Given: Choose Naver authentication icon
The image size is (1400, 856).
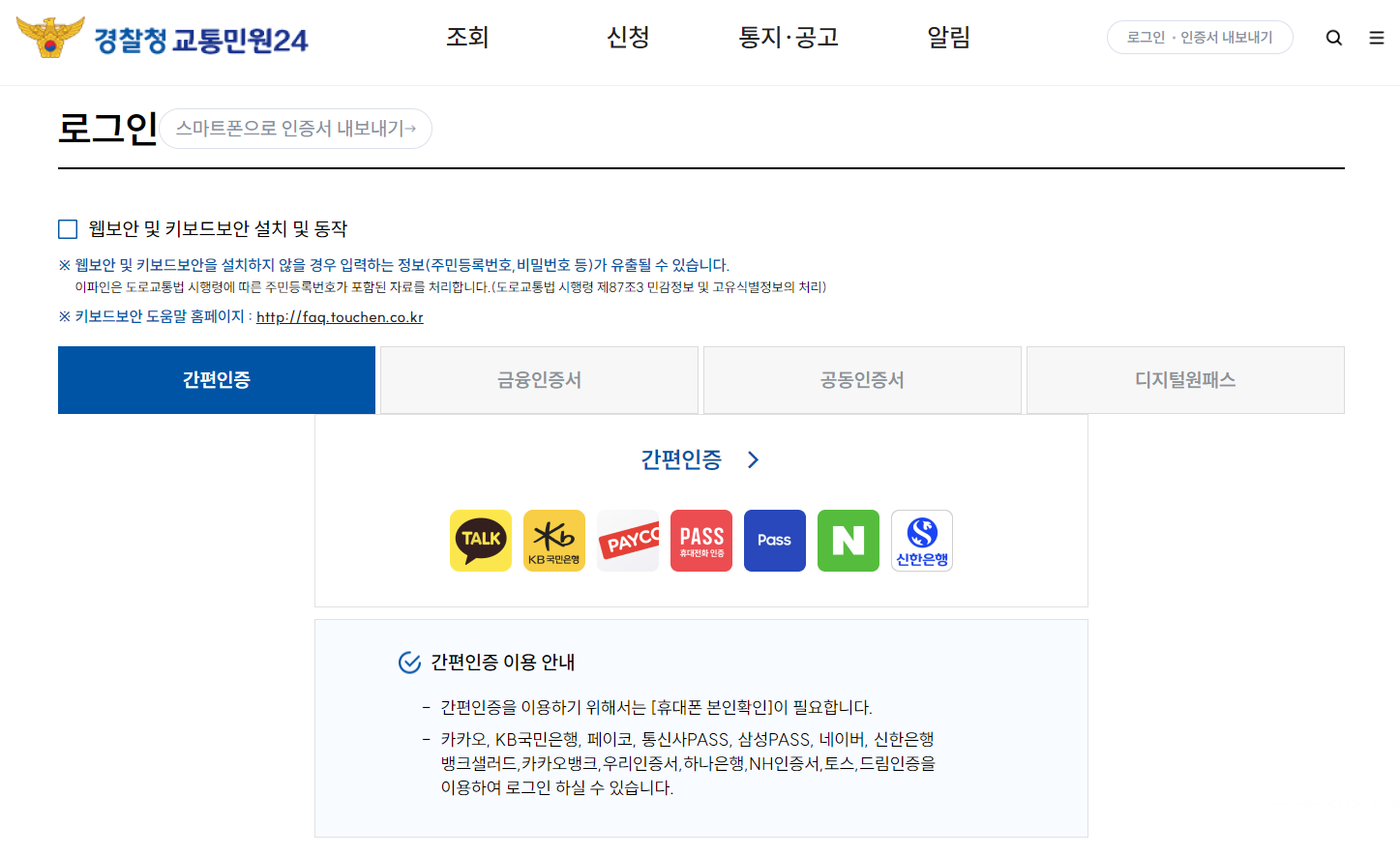Looking at the screenshot, I should pyautogui.click(x=848, y=540).
